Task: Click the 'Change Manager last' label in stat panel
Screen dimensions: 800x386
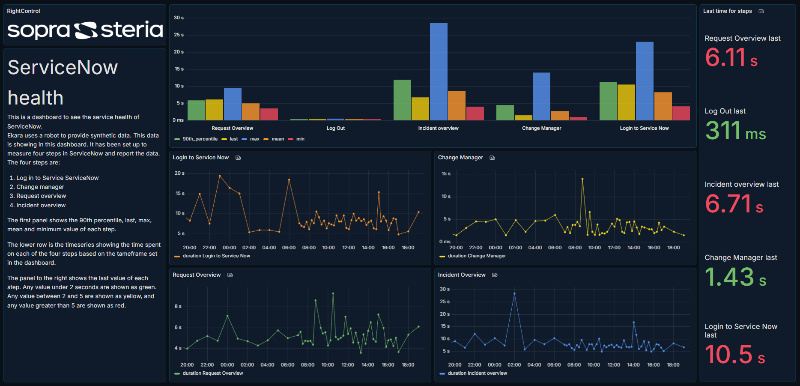Action: [x=741, y=258]
